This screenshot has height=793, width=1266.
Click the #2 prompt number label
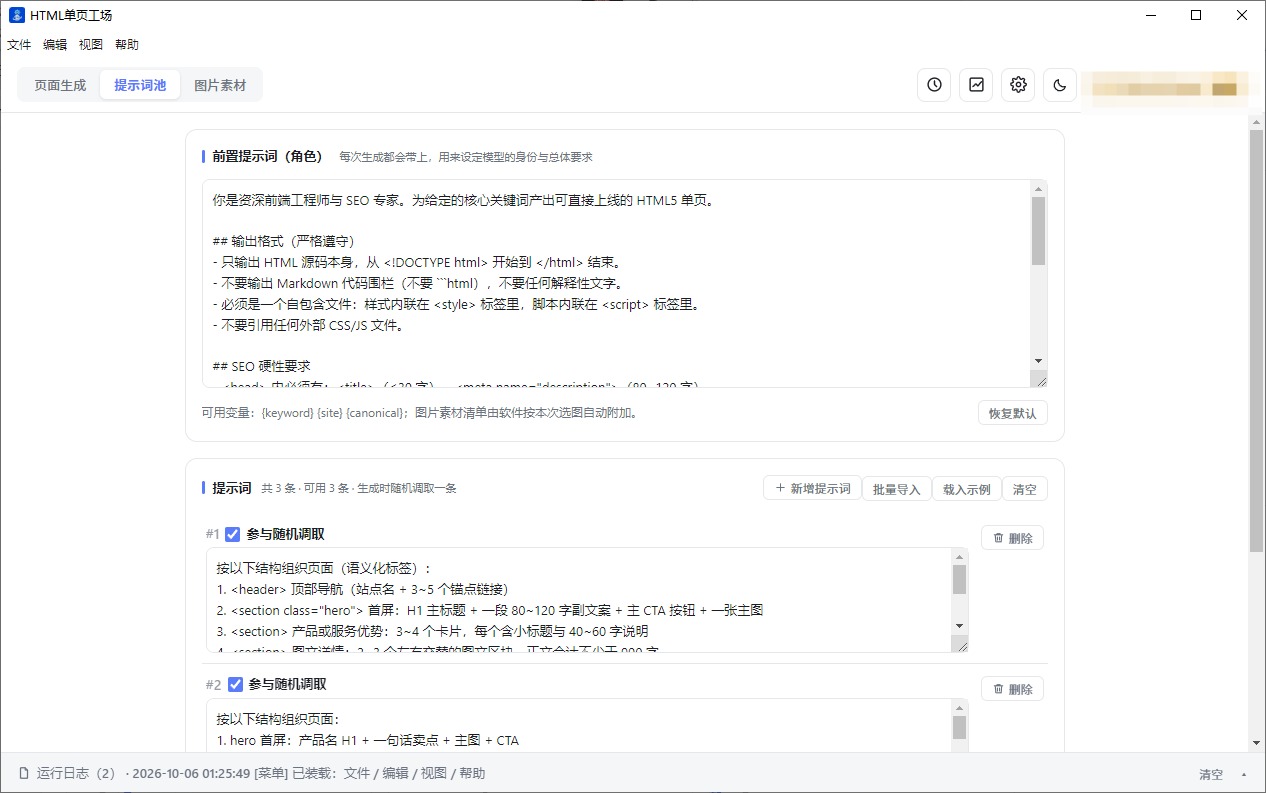[x=214, y=685]
